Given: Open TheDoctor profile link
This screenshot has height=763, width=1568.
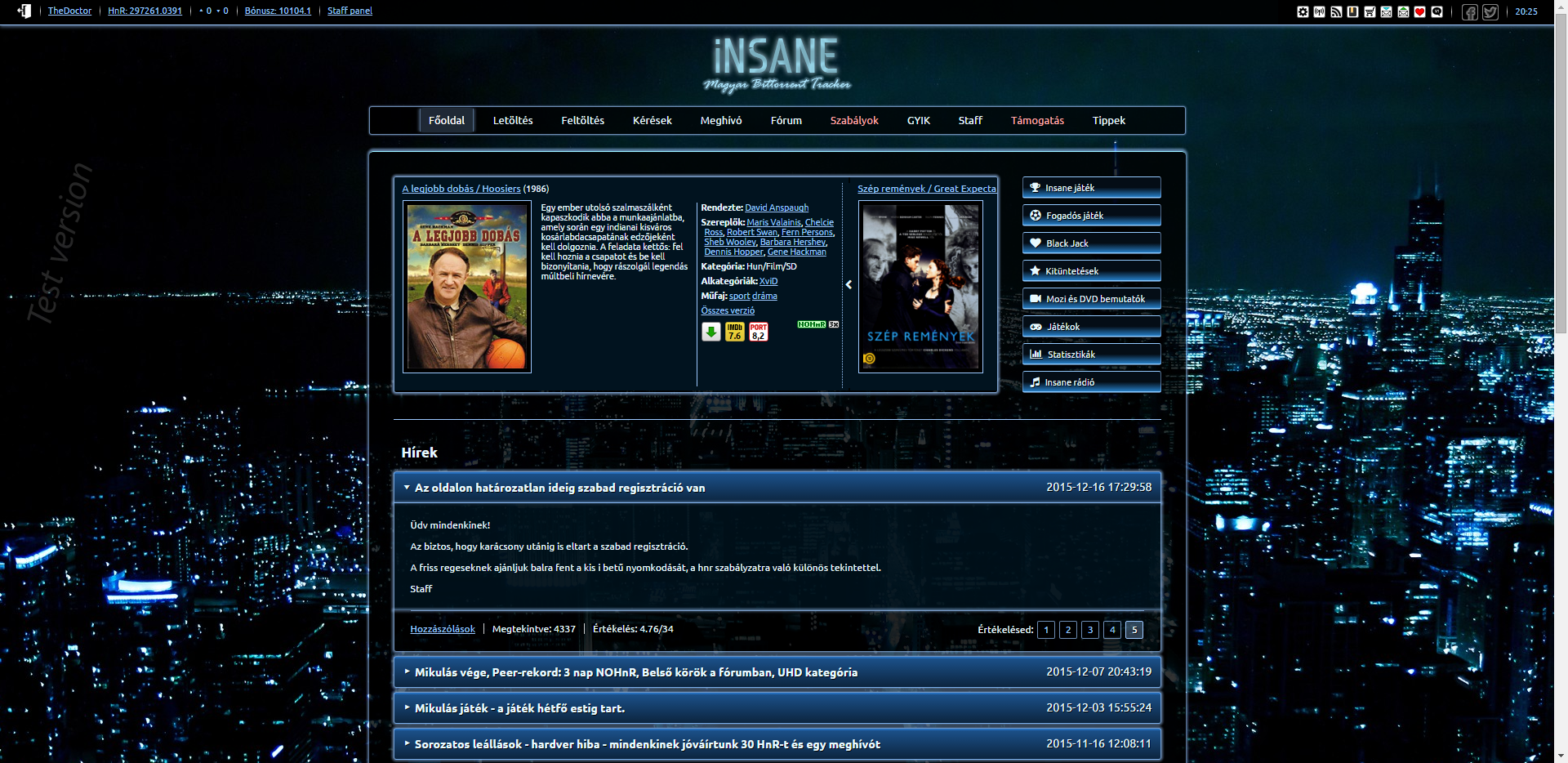Looking at the screenshot, I should tap(69, 11).
